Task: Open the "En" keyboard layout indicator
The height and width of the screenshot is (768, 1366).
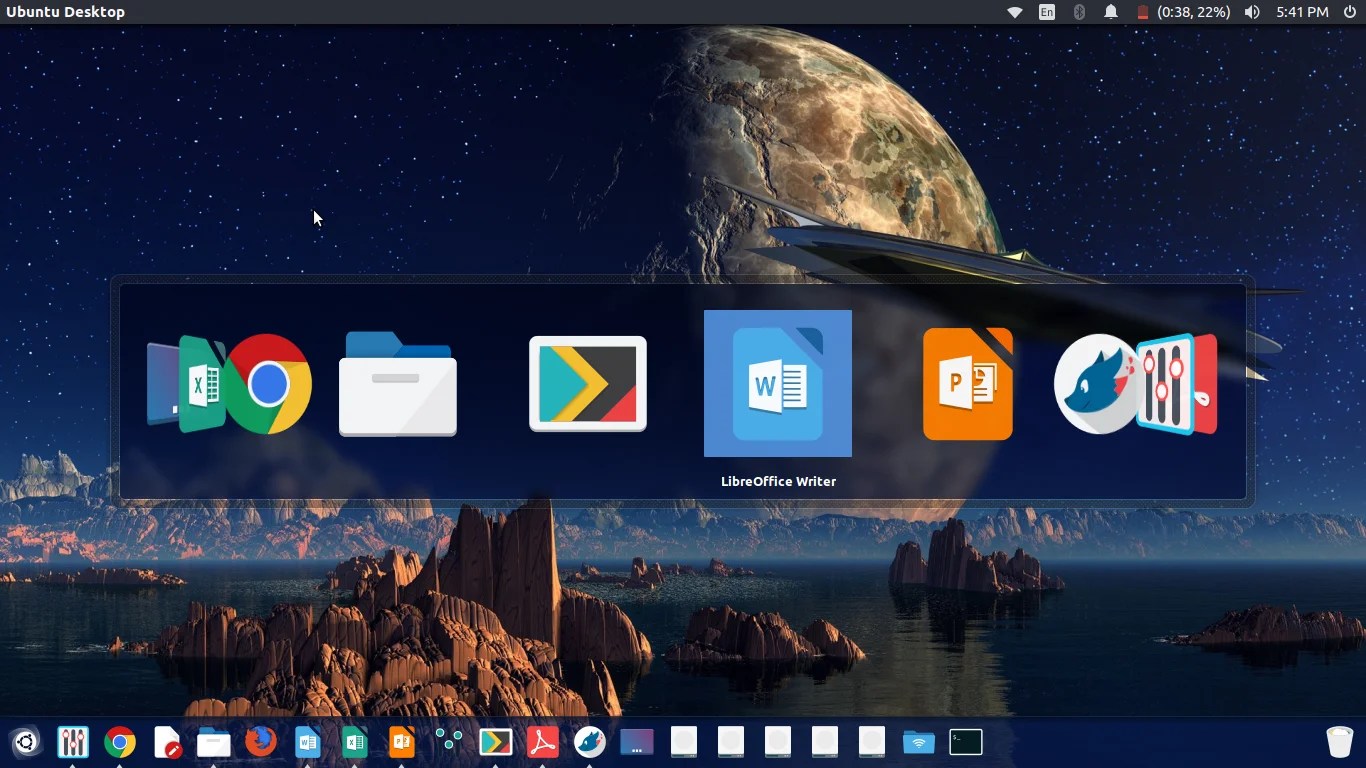Action: [1047, 12]
